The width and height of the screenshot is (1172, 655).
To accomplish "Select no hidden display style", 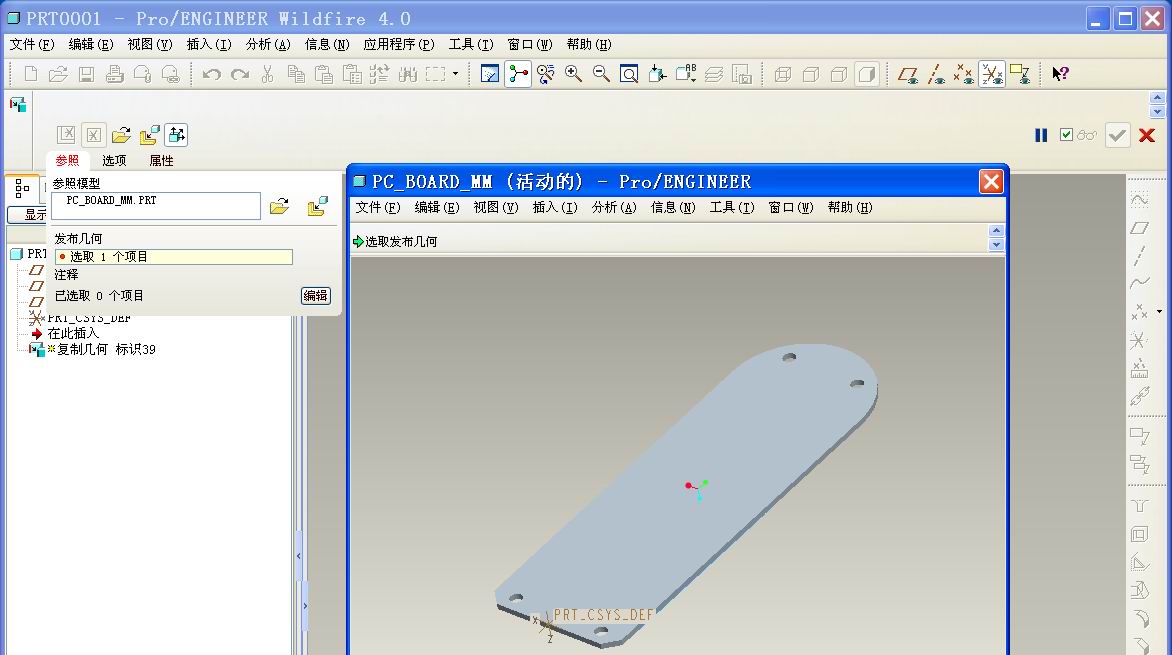I will [839, 74].
